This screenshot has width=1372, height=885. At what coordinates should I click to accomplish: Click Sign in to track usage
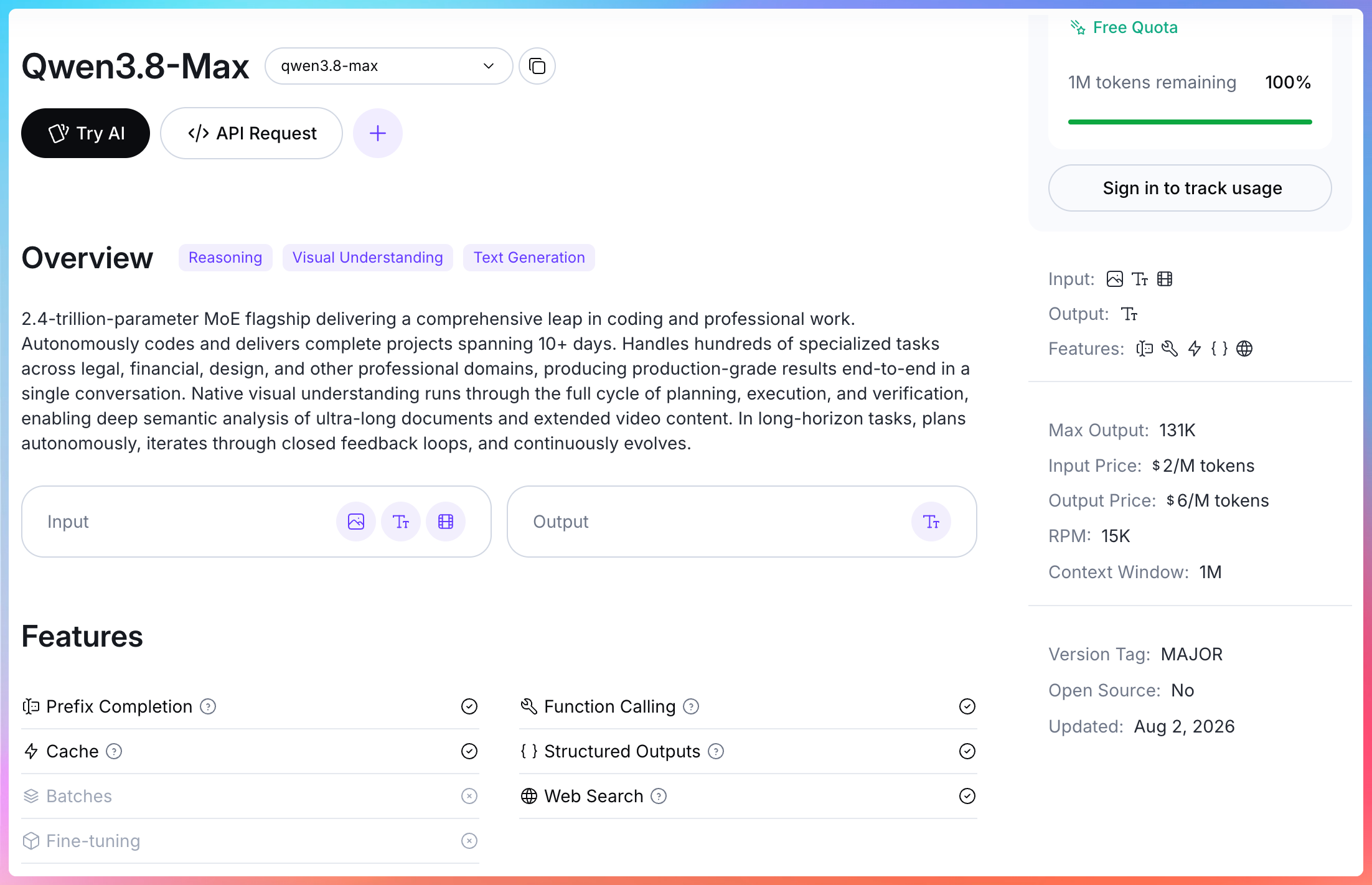pyautogui.click(x=1190, y=188)
